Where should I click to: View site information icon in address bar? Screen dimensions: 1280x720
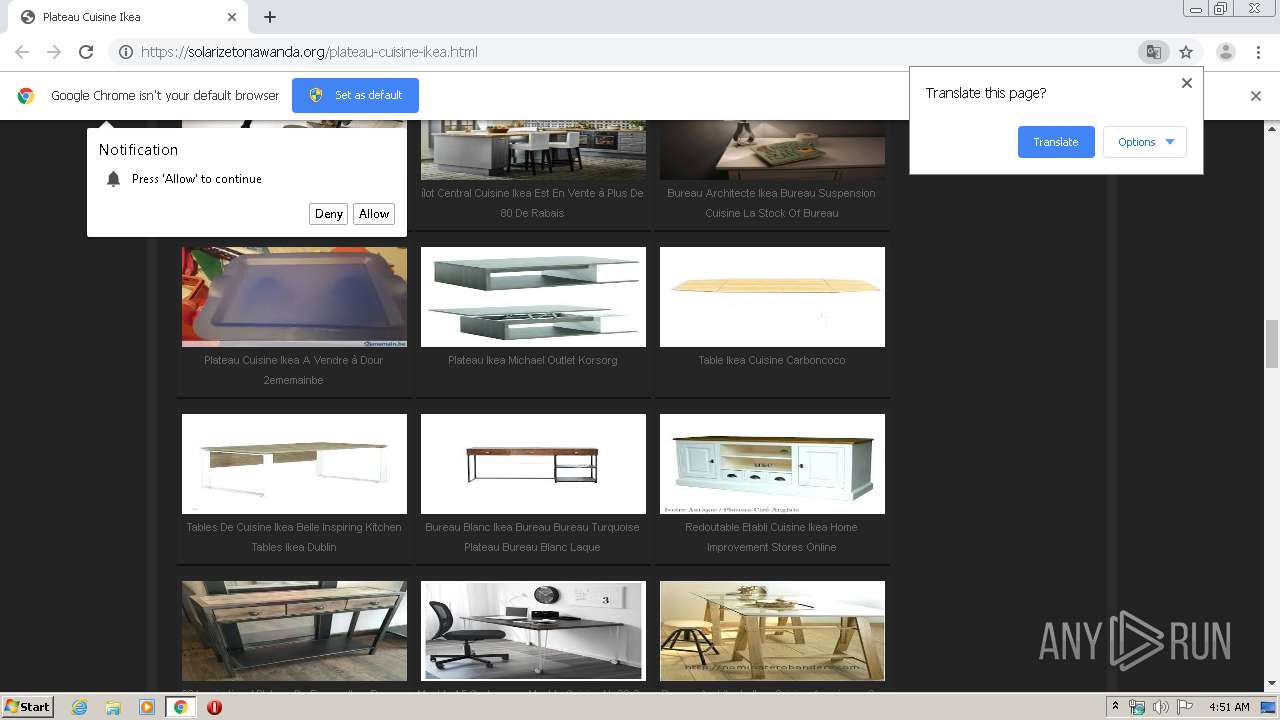click(126, 52)
